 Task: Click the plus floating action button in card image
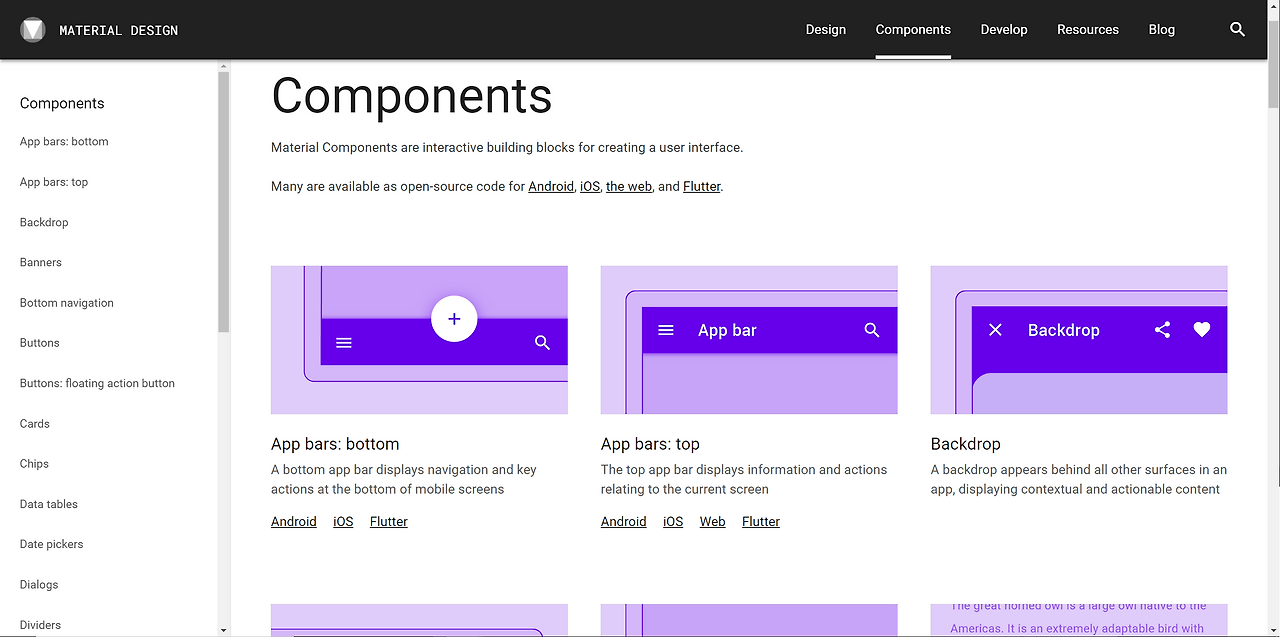coord(454,319)
